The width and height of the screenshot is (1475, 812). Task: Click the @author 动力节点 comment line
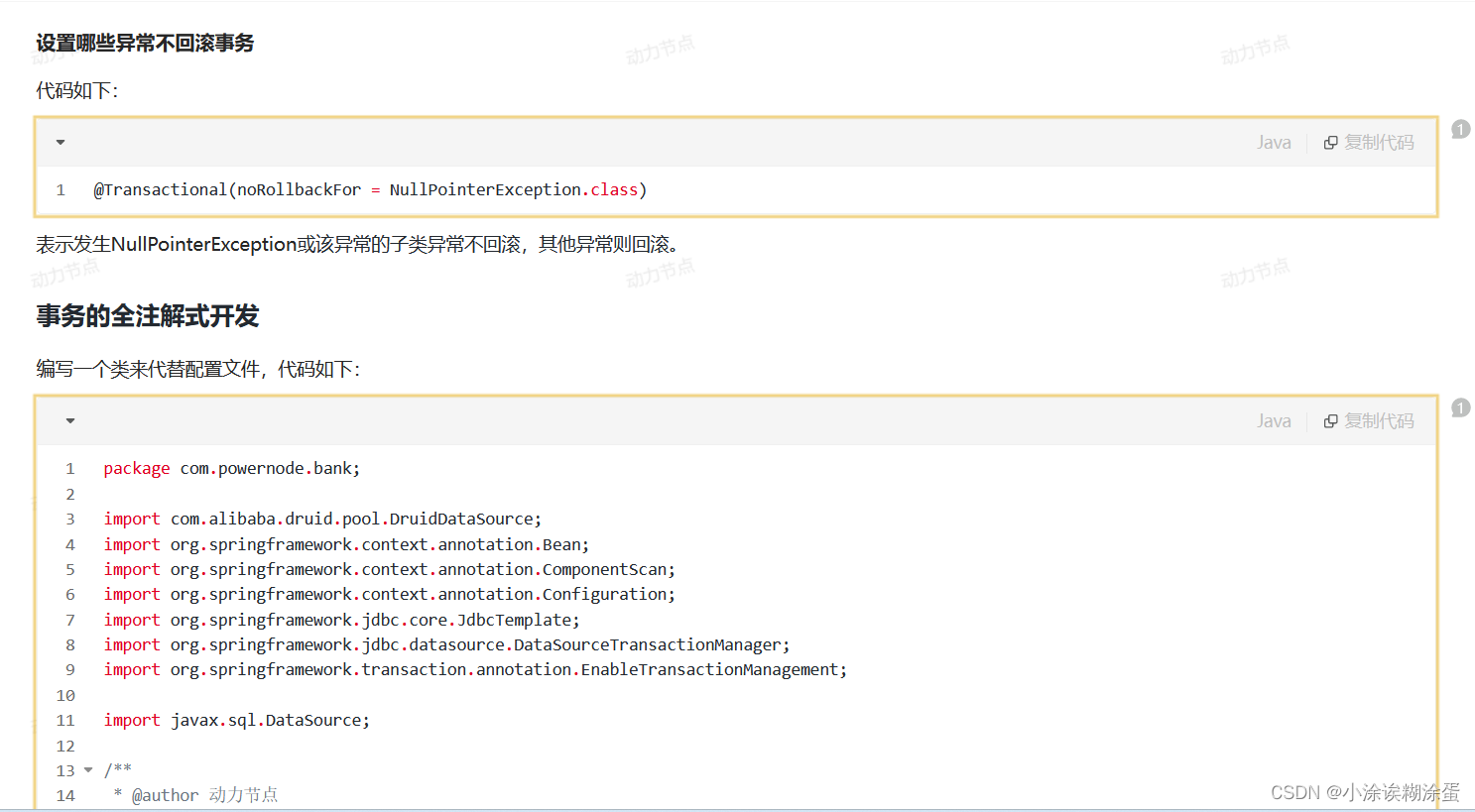pos(195,795)
